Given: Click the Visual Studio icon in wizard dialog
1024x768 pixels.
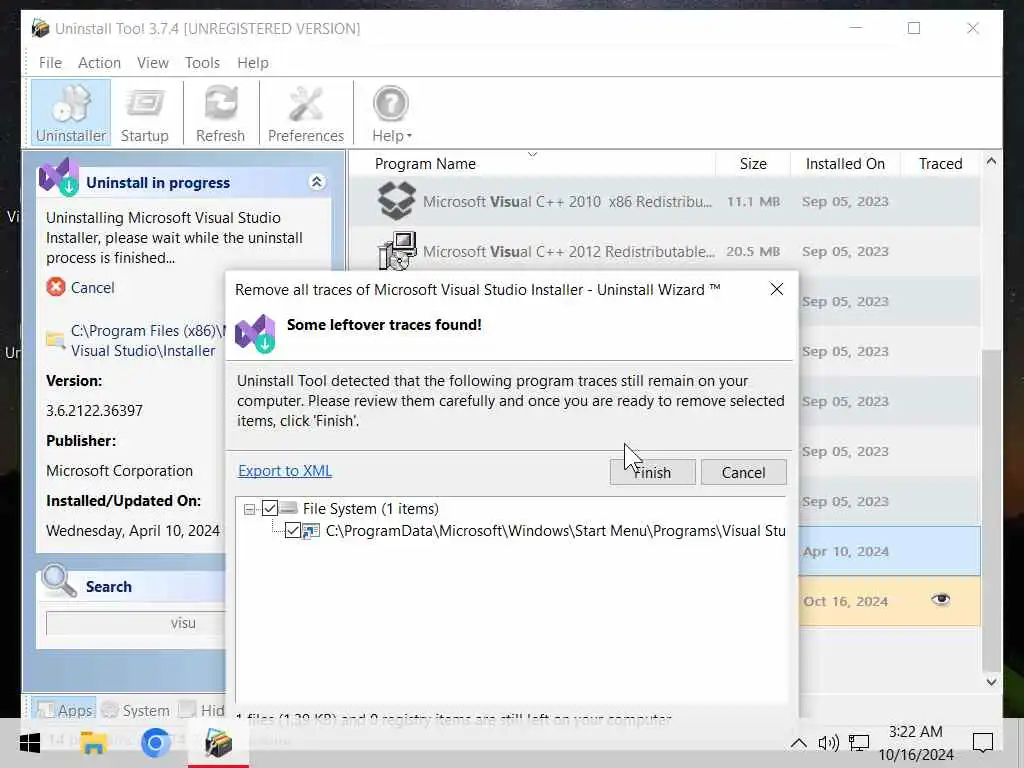Looking at the screenshot, I should click(x=255, y=333).
